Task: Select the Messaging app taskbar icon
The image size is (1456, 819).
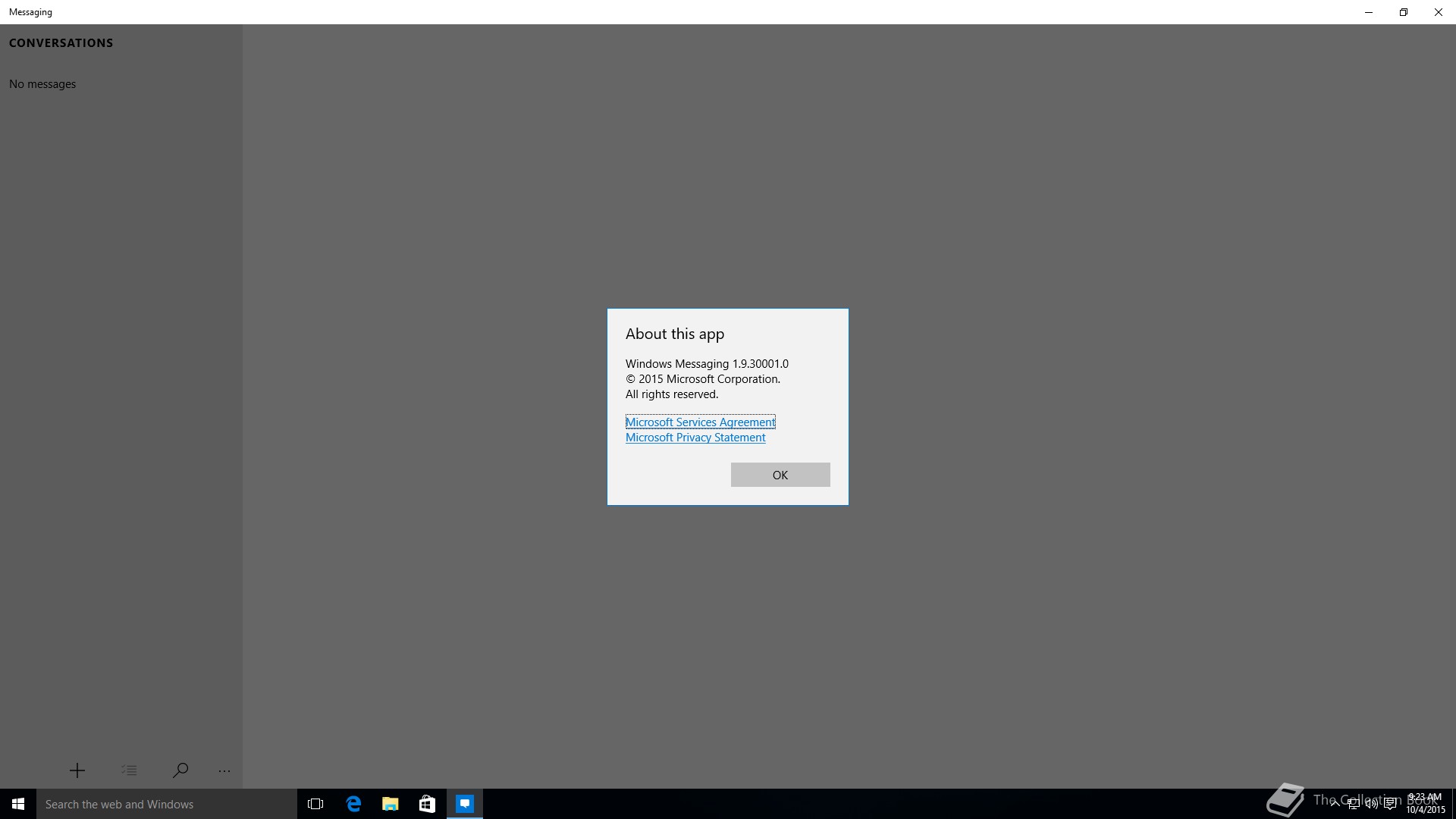Action: [x=465, y=804]
